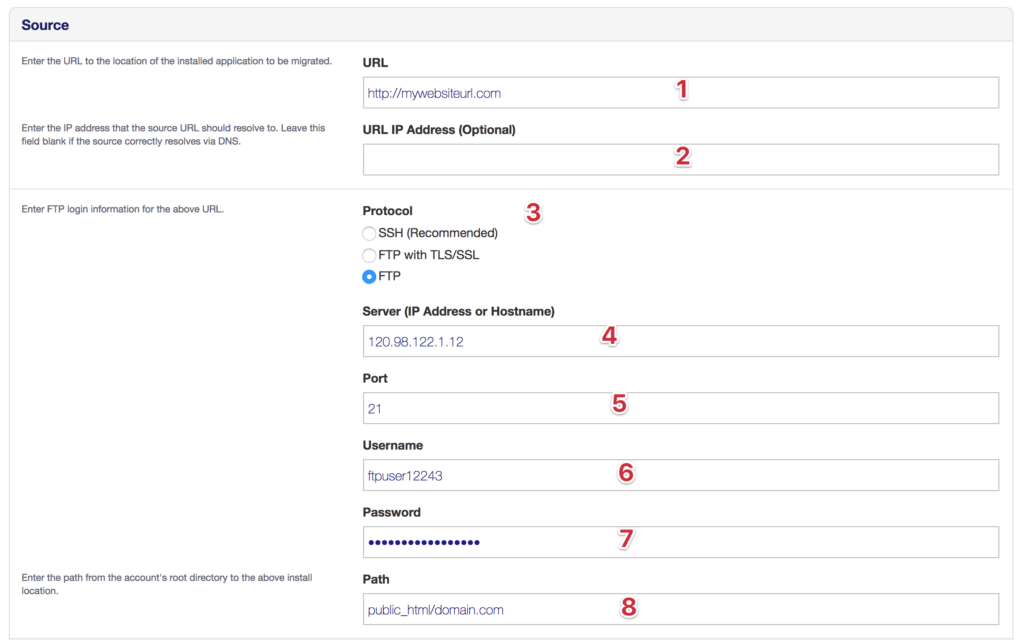Click the red number 8 annotation

[x=628, y=607]
